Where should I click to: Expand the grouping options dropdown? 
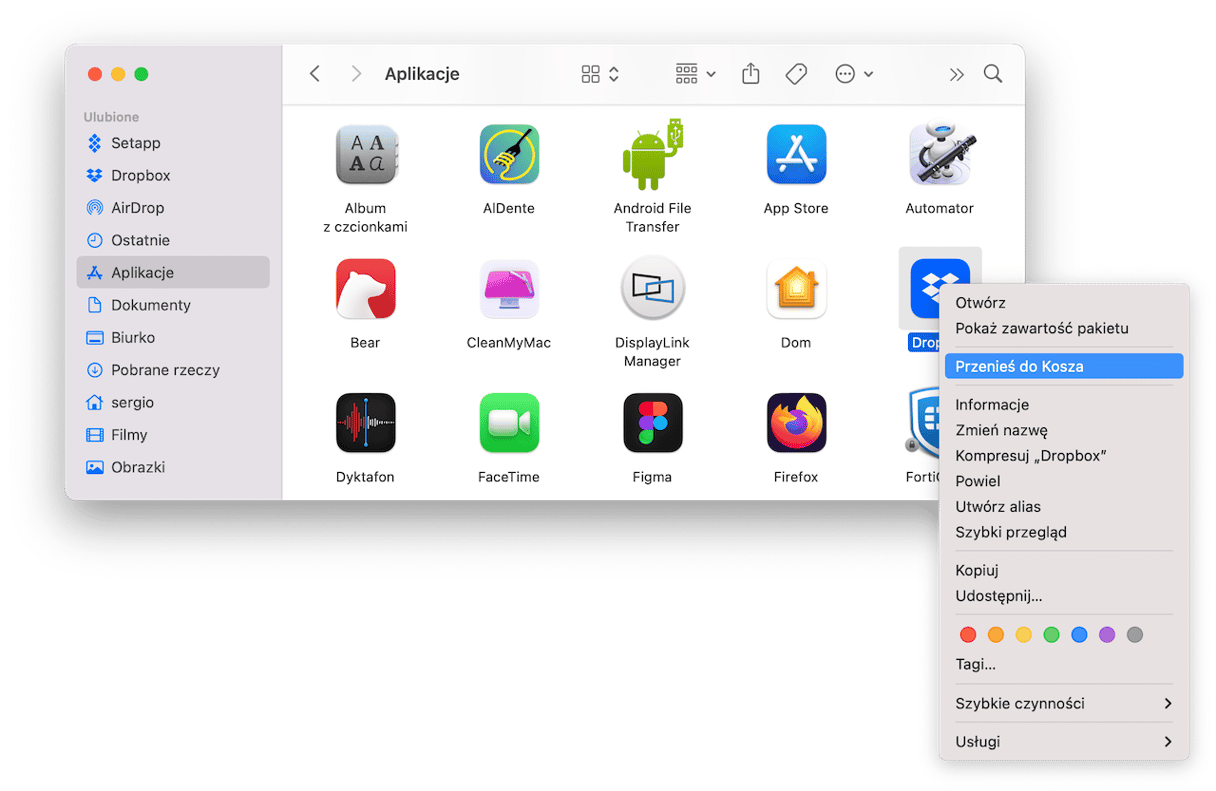coord(696,74)
